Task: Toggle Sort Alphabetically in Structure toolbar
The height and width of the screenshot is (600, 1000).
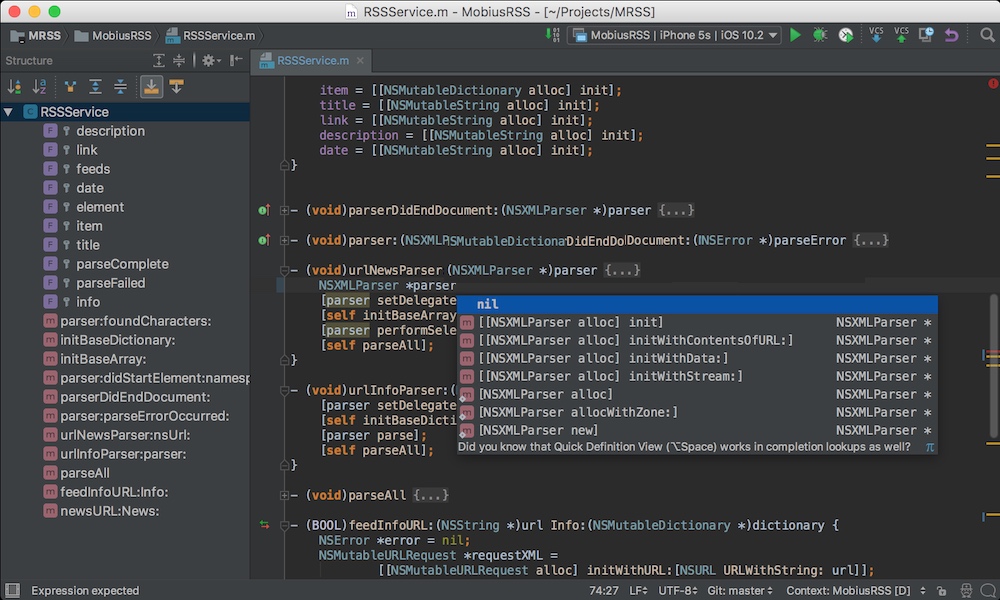Action: (39, 87)
